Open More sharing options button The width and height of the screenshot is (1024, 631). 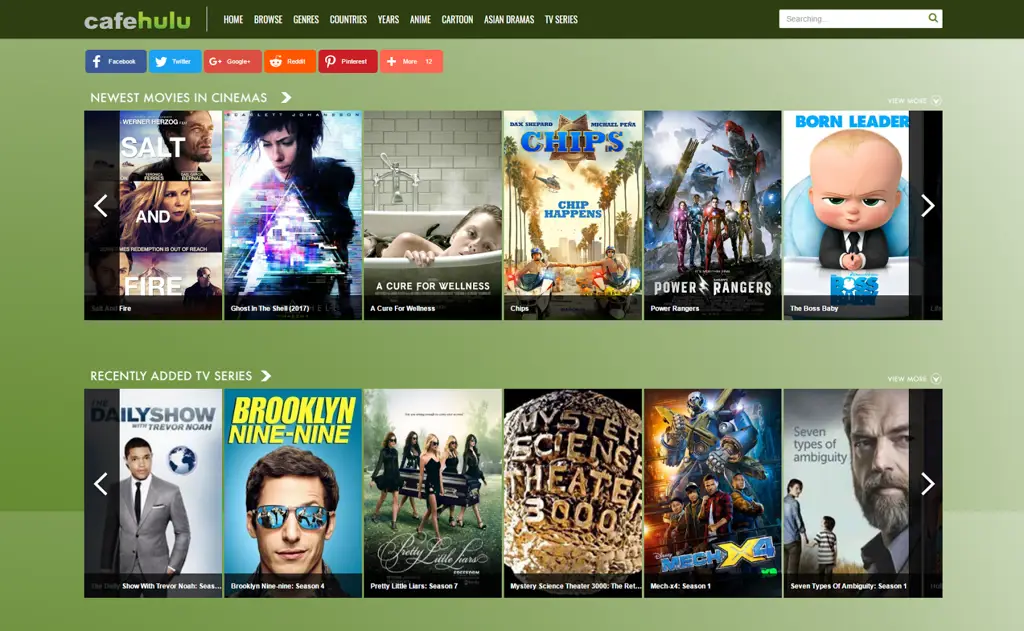click(411, 61)
